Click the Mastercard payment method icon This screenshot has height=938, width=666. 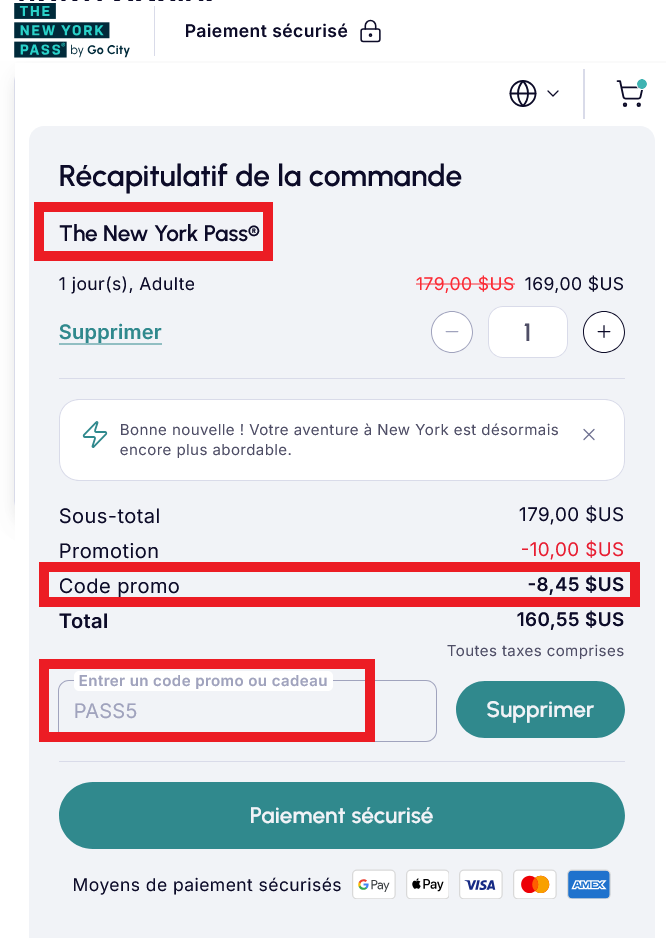coord(534,884)
